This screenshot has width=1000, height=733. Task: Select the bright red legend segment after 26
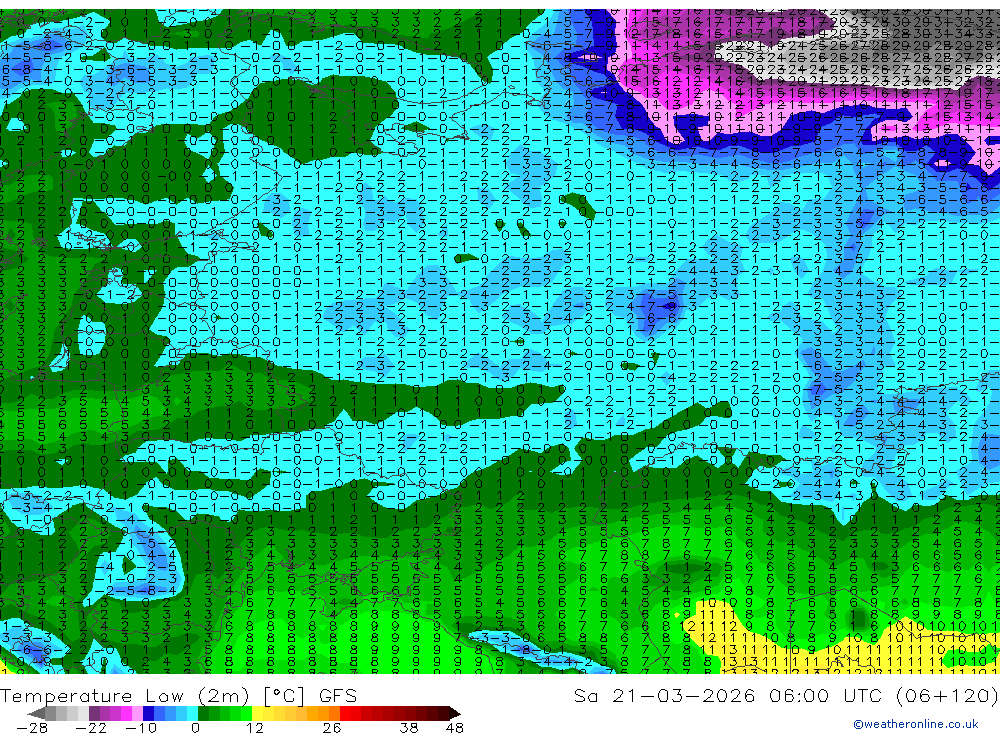345,713
